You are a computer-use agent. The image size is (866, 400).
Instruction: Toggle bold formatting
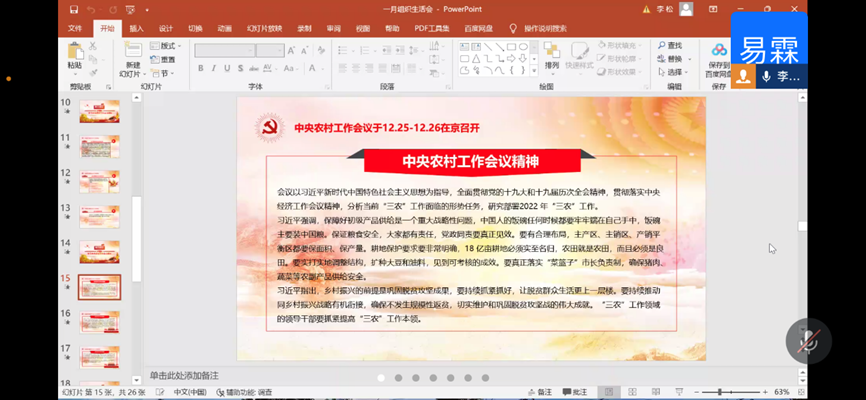click(200, 69)
